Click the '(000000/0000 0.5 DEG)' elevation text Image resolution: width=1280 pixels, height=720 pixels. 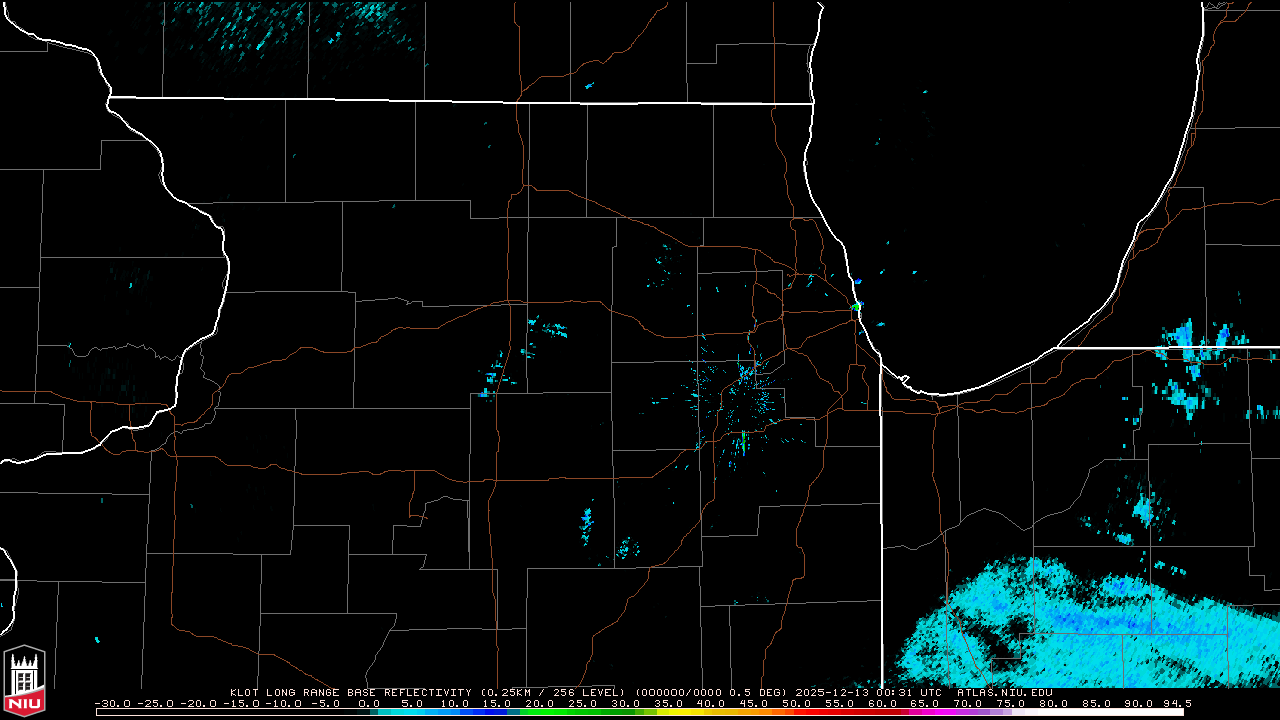[x=712, y=692]
